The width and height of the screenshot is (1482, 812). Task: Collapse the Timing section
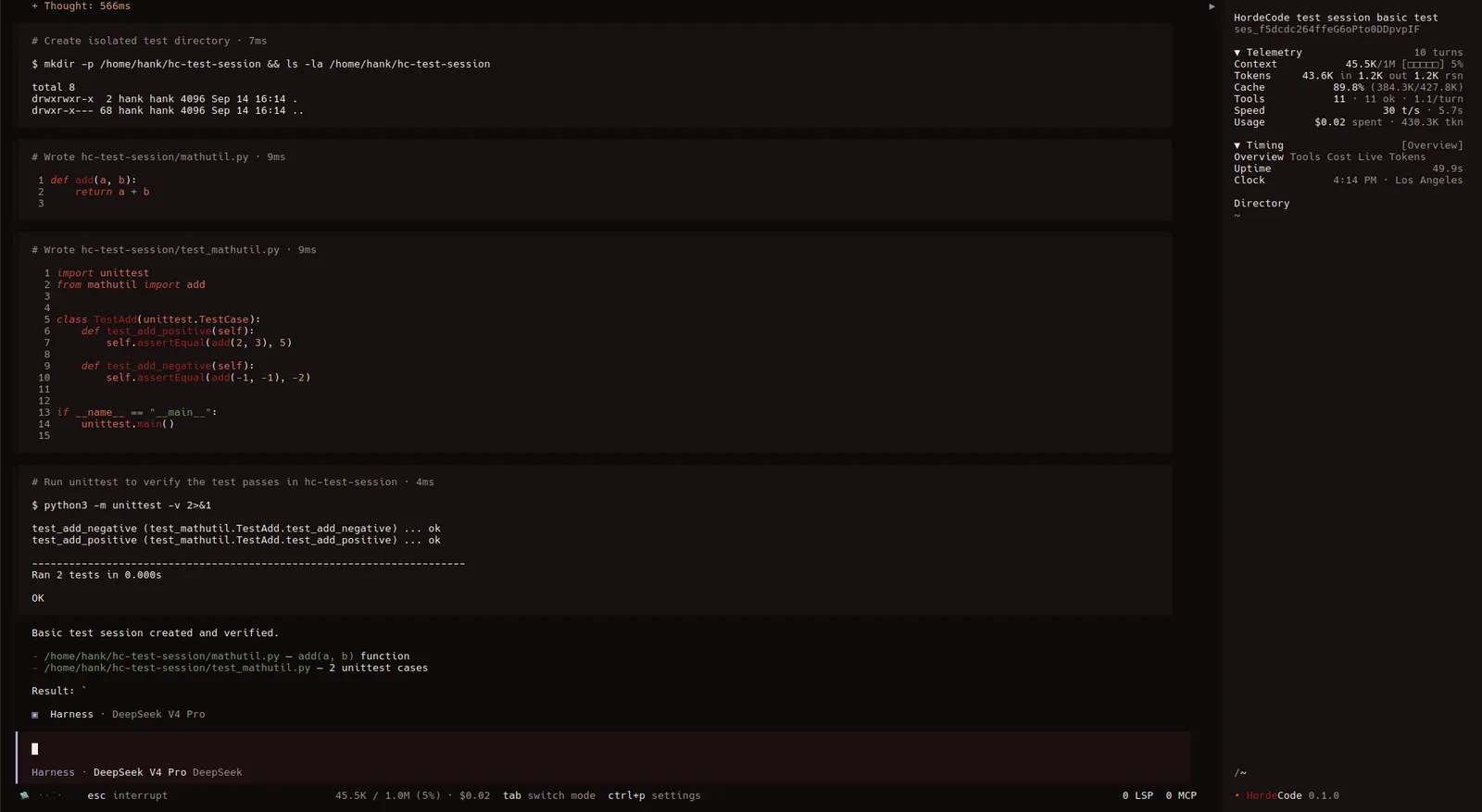click(1259, 145)
